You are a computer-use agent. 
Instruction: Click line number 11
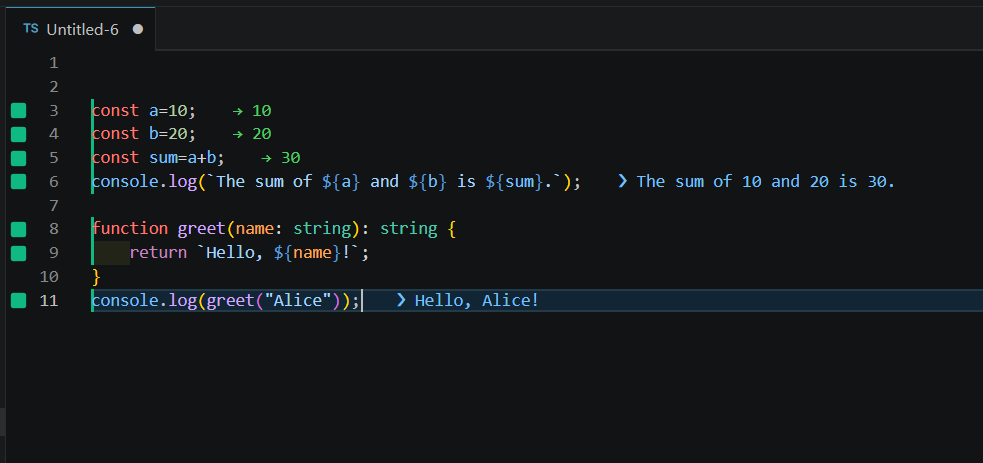point(49,301)
